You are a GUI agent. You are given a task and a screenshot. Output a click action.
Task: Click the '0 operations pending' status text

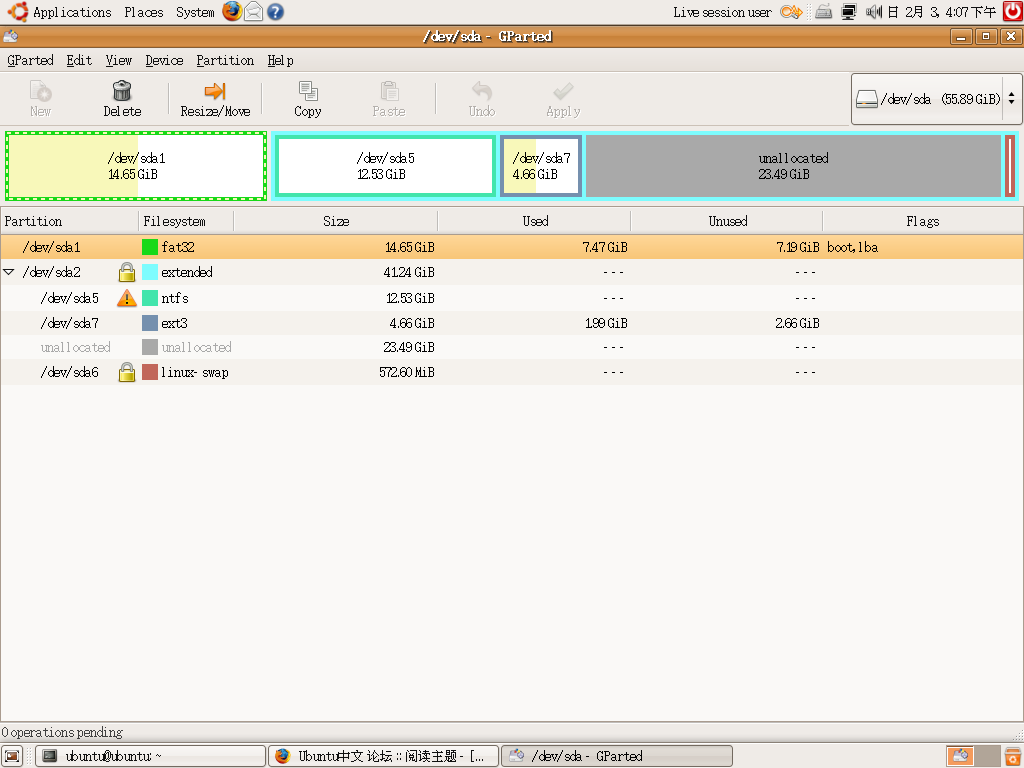[62, 732]
